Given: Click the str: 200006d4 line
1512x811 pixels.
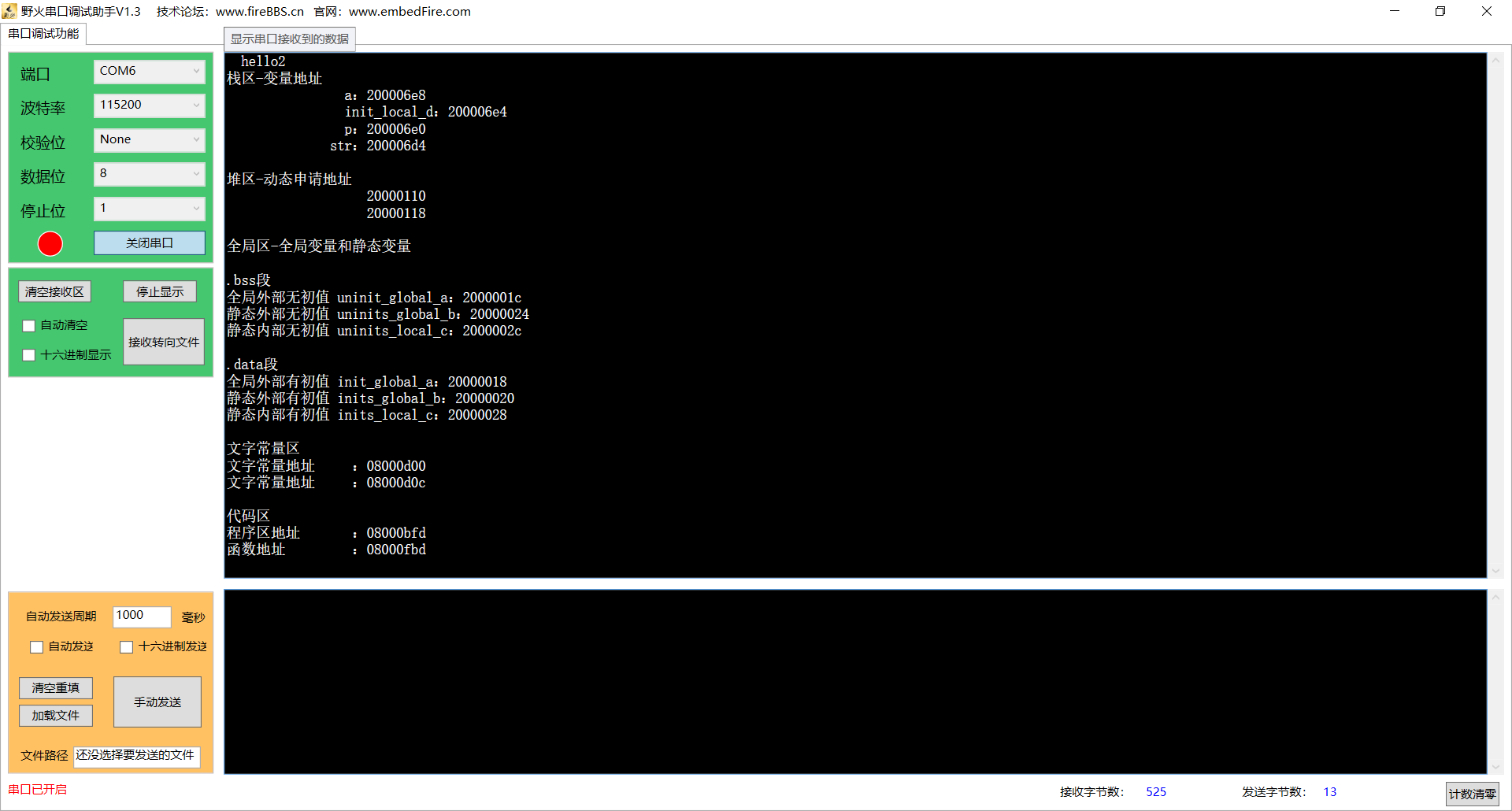Looking at the screenshot, I should [378, 146].
